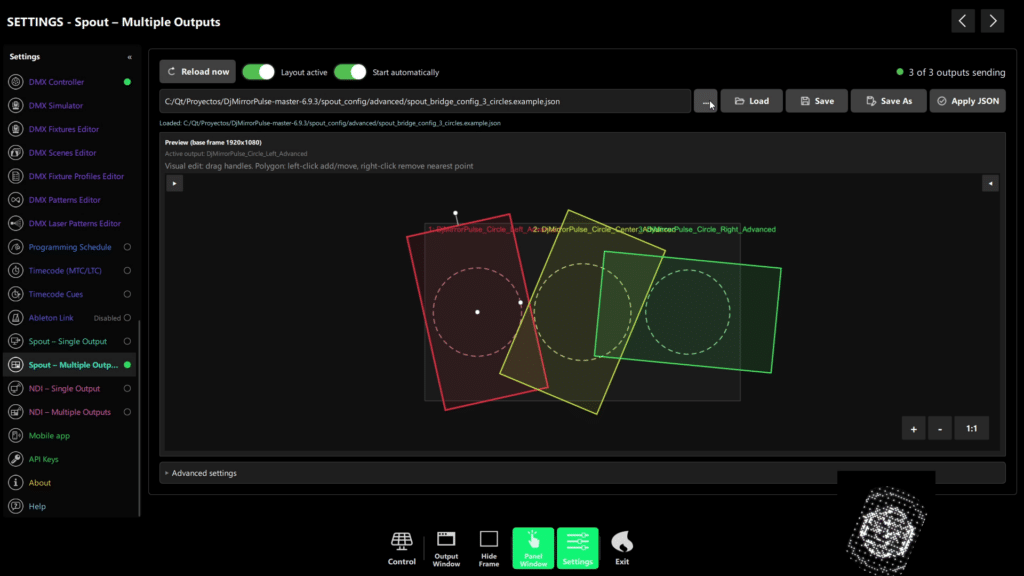The height and width of the screenshot is (576, 1024).
Task: Click the NDI – Multiple Outputs icon
Action: (16, 411)
